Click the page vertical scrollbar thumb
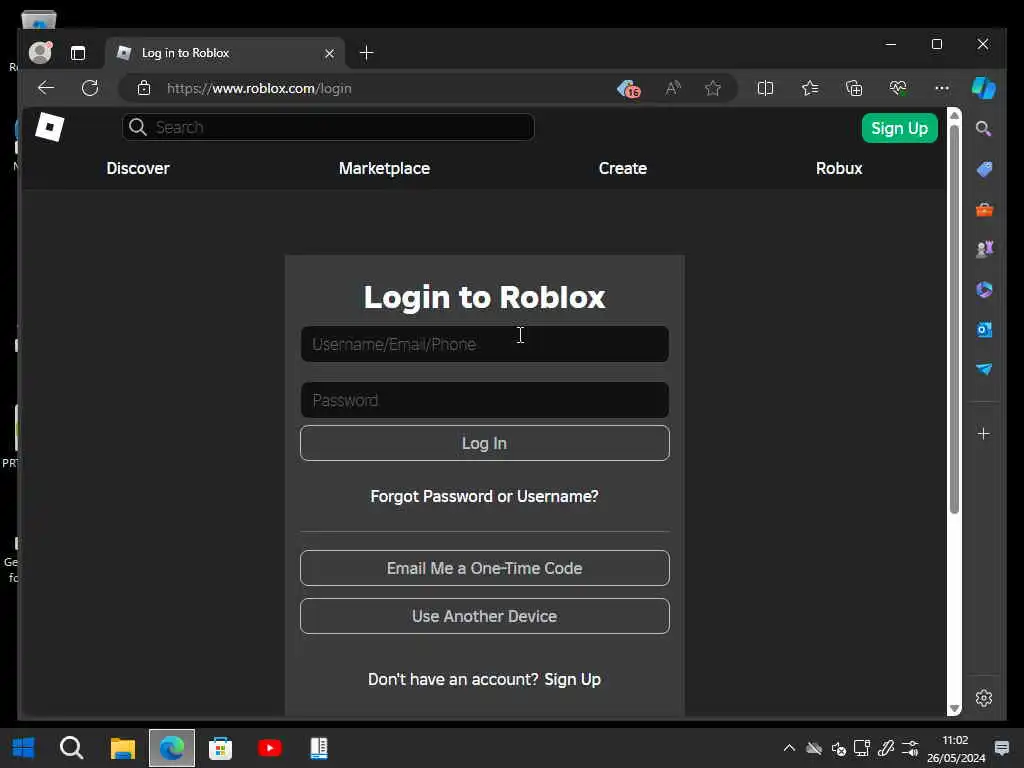 (x=954, y=319)
